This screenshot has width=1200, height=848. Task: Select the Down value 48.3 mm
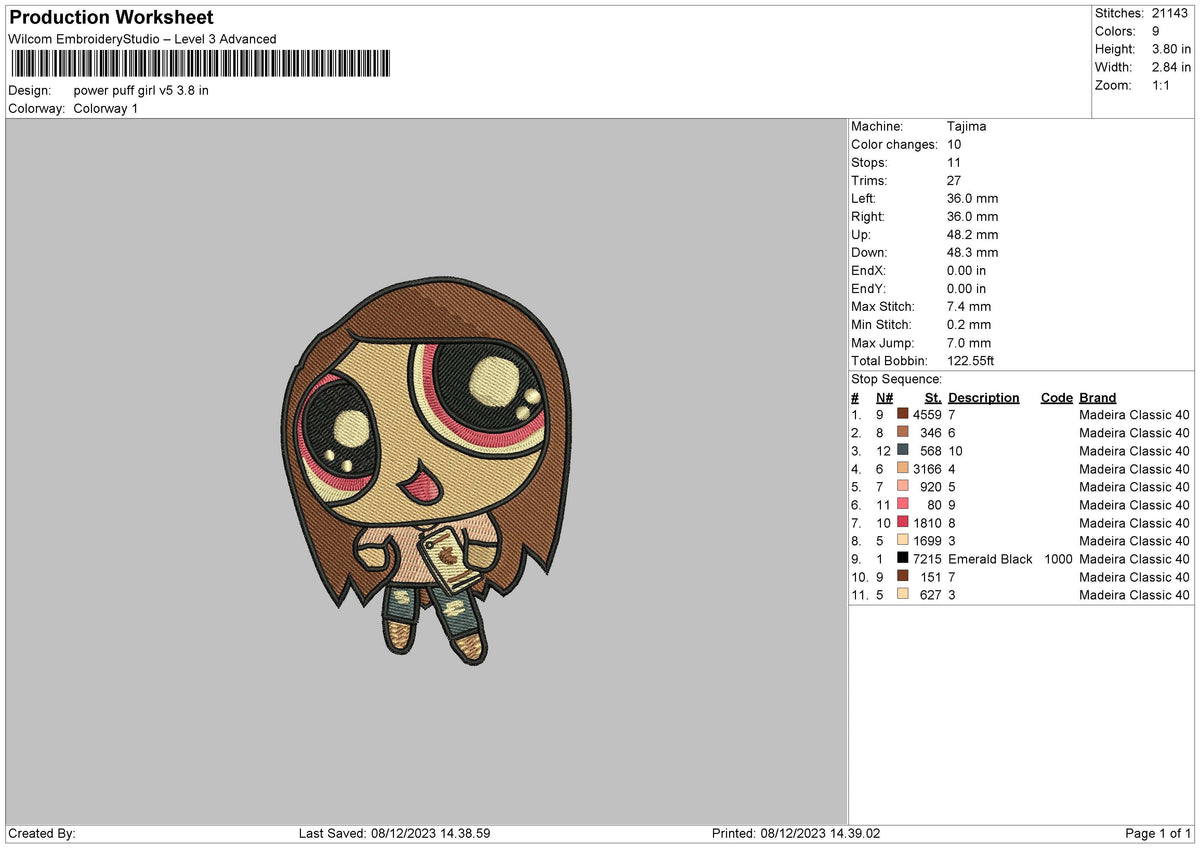pyautogui.click(x=972, y=252)
